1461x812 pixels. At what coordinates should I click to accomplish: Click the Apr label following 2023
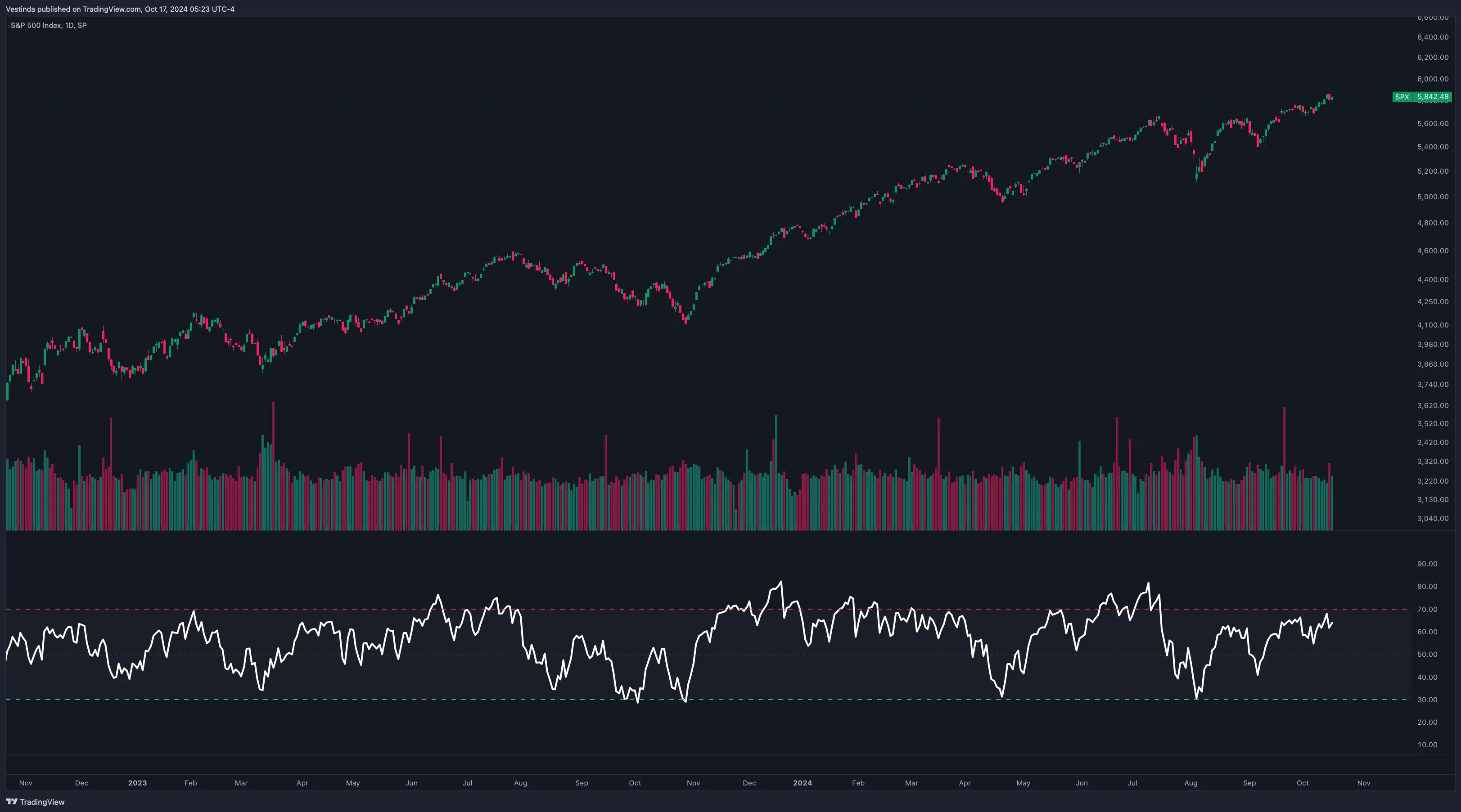(x=302, y=783)
